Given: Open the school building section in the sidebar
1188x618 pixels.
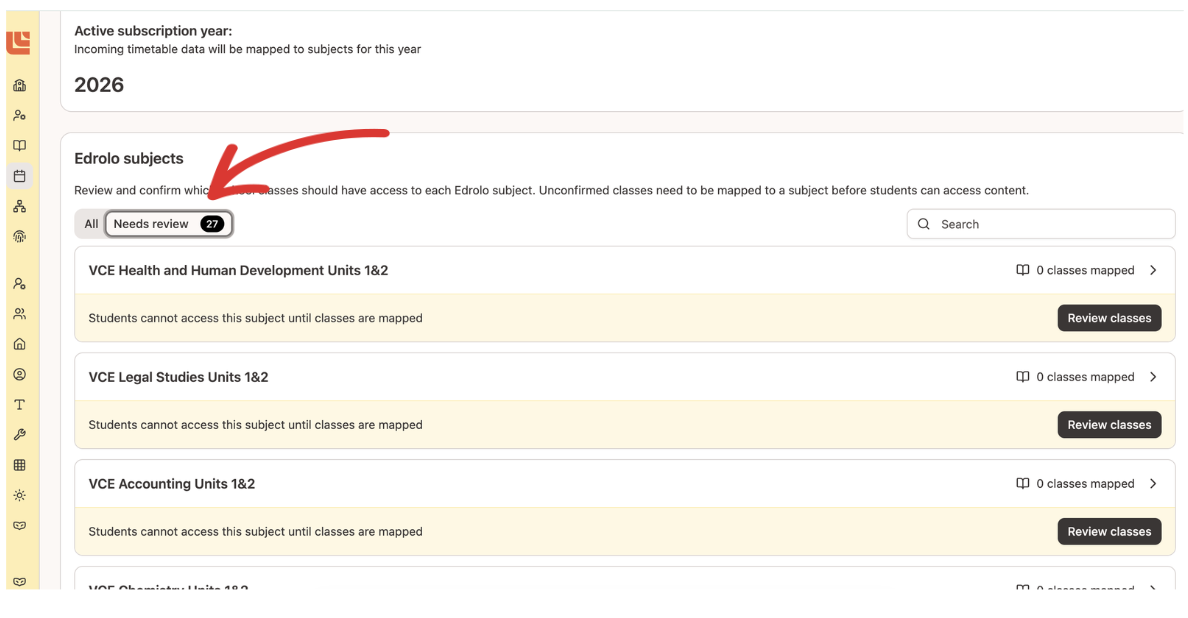Looking at the screenshot, I should [18, 85].
